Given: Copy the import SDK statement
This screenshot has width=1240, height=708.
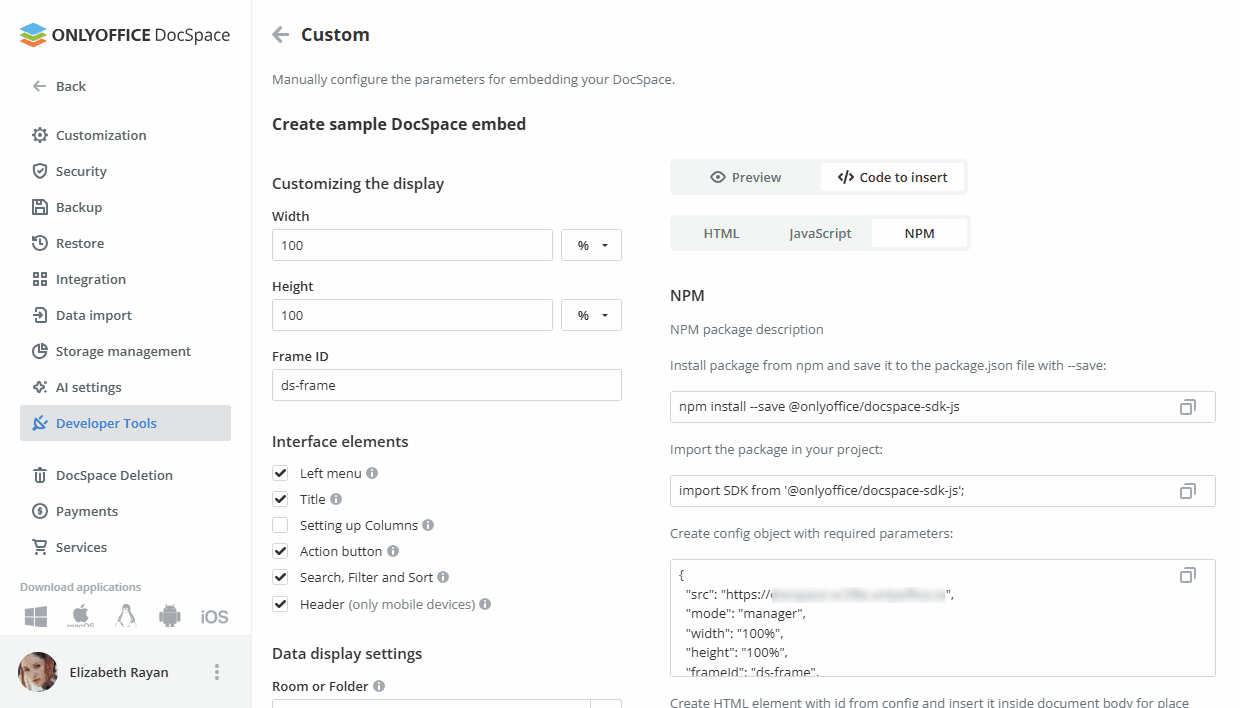Looking at the screenshot, I should pyautogui.click(x=1187, y=491).
